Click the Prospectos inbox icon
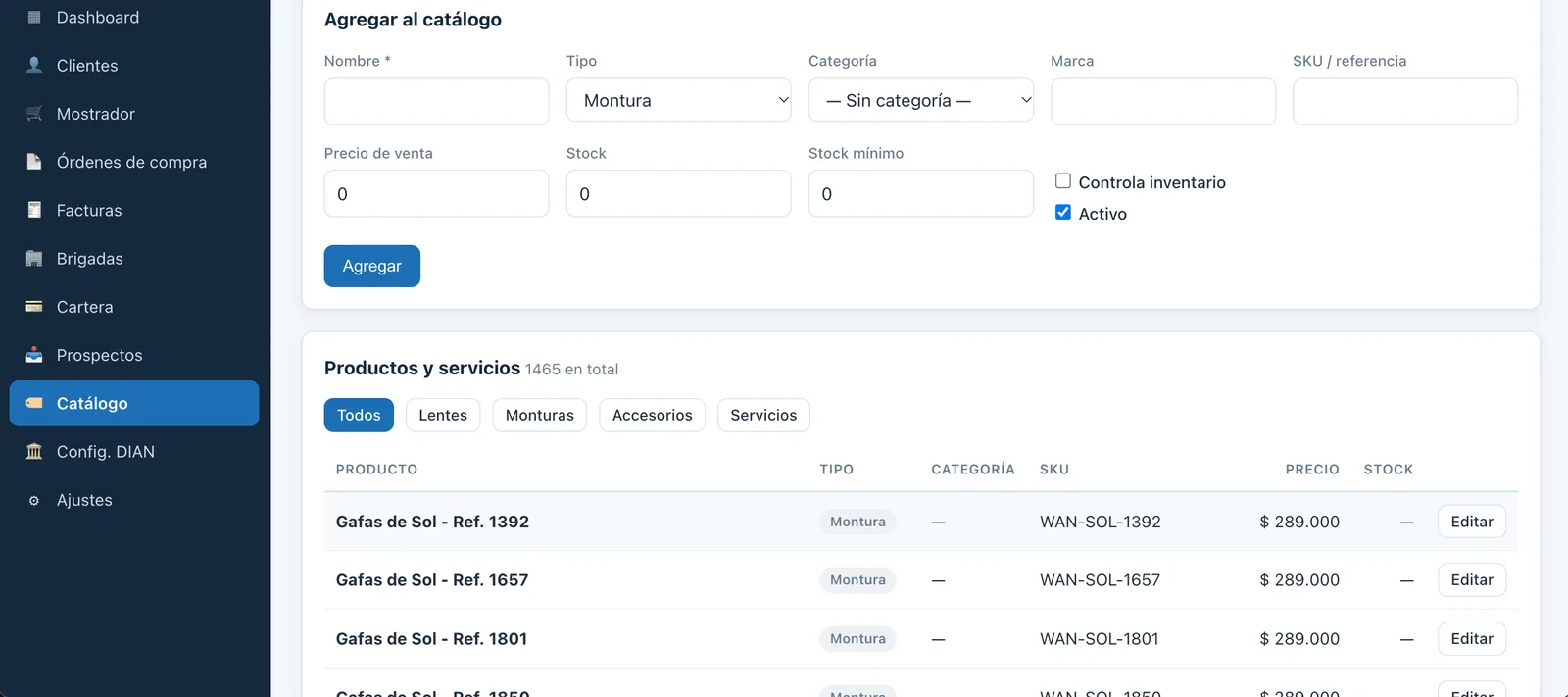This screenshot has height=697, width=1568. (x=34, y=355)
